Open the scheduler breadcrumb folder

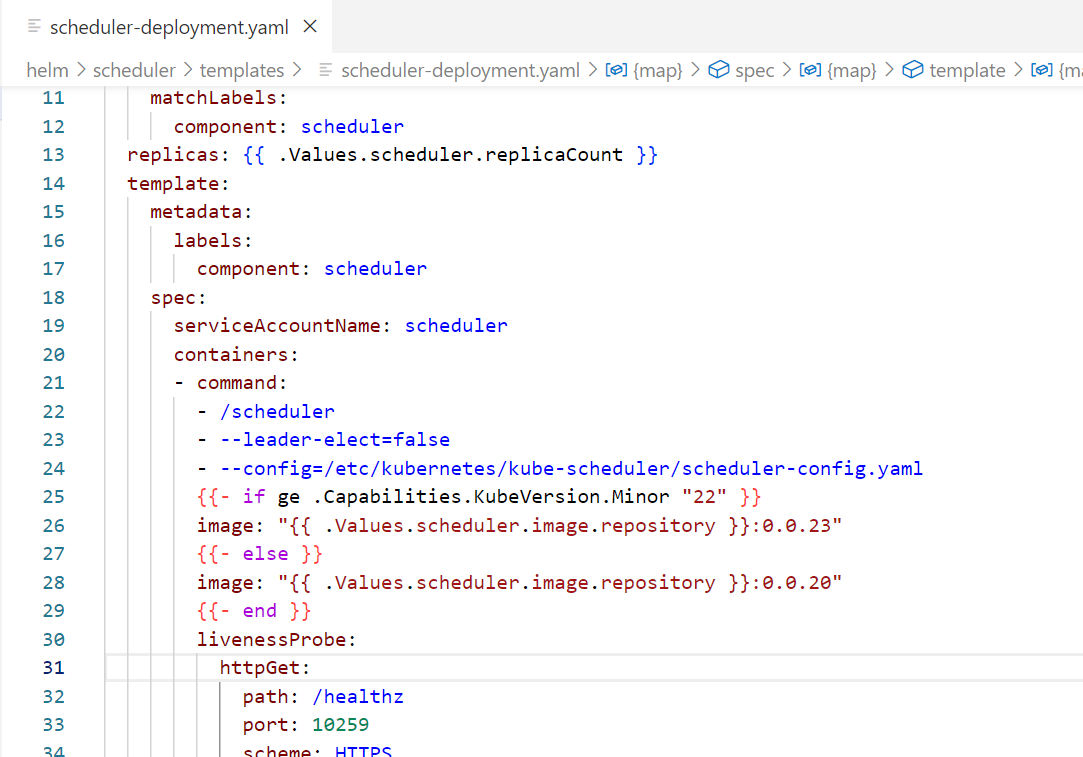coord(134,70)
